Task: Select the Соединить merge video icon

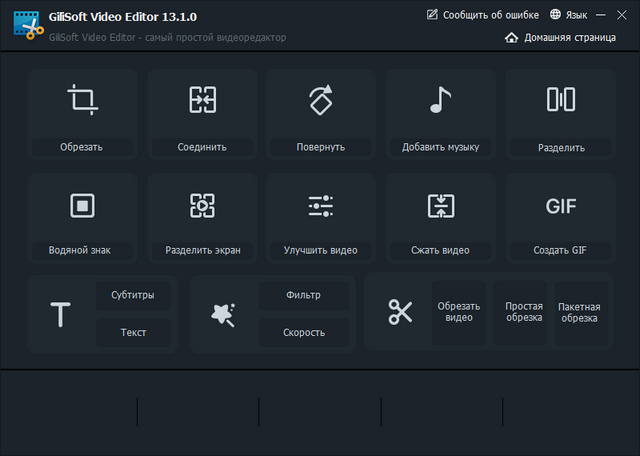Action: [x=201, y=100]
